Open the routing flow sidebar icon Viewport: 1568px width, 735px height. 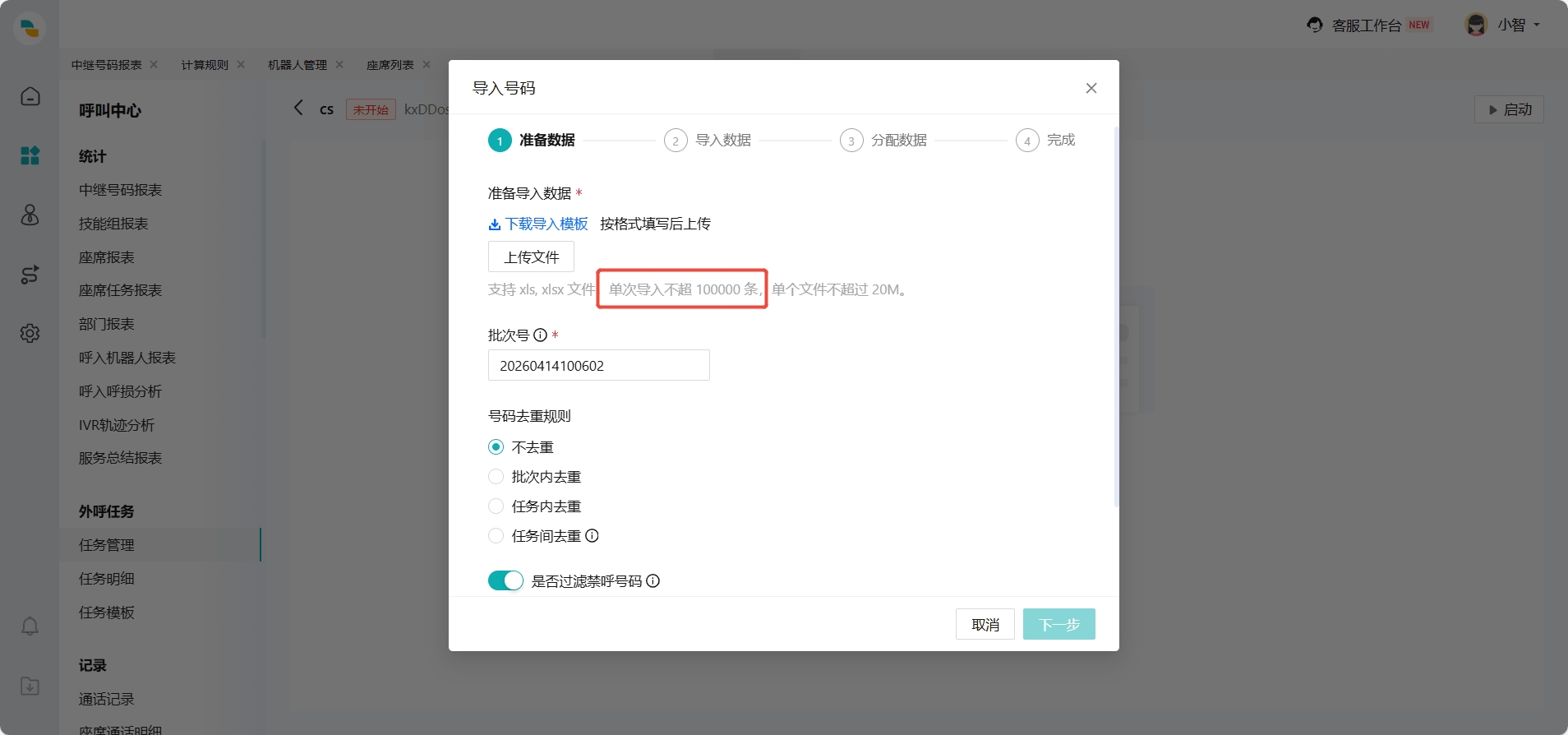pos(30,274)
